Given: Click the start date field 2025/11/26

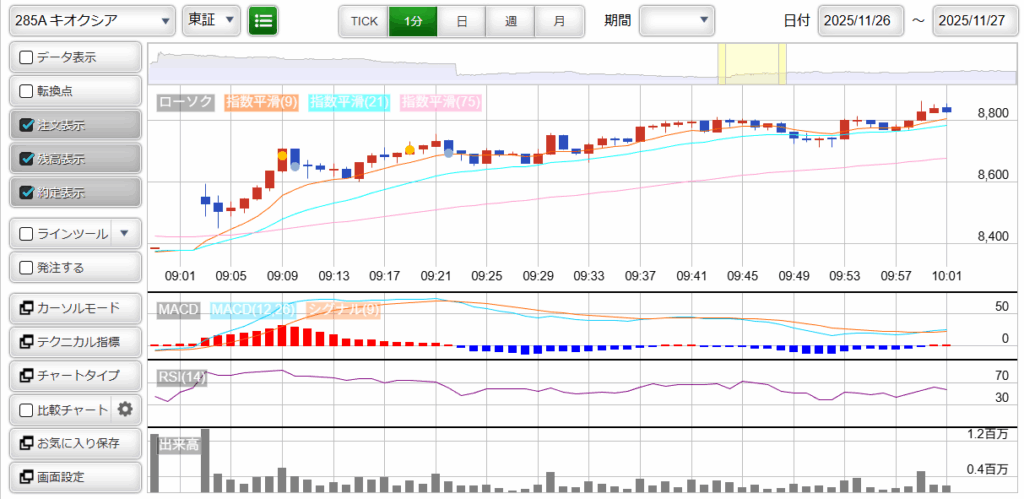Looking at the screenshot, I should click(x=861, y=20).
